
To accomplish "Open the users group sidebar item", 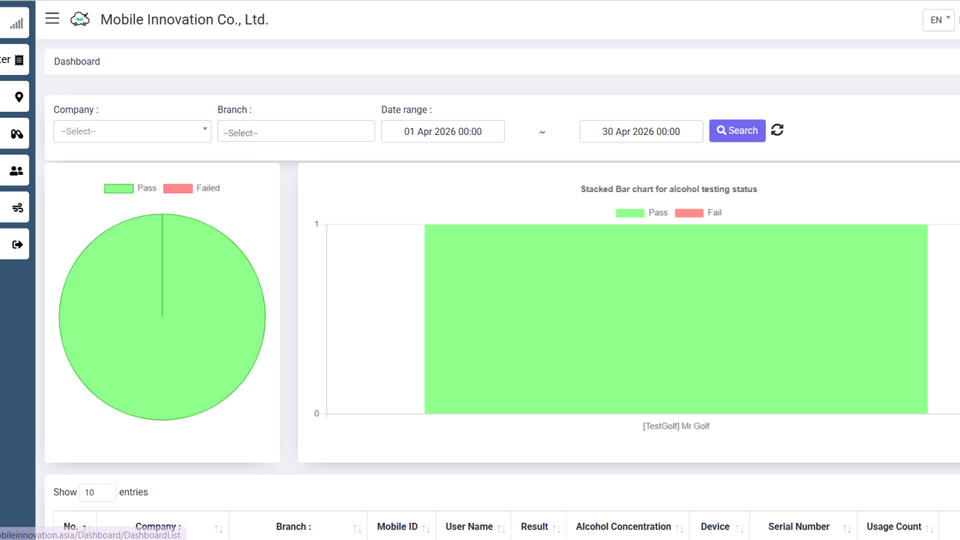I will [16, 171].
